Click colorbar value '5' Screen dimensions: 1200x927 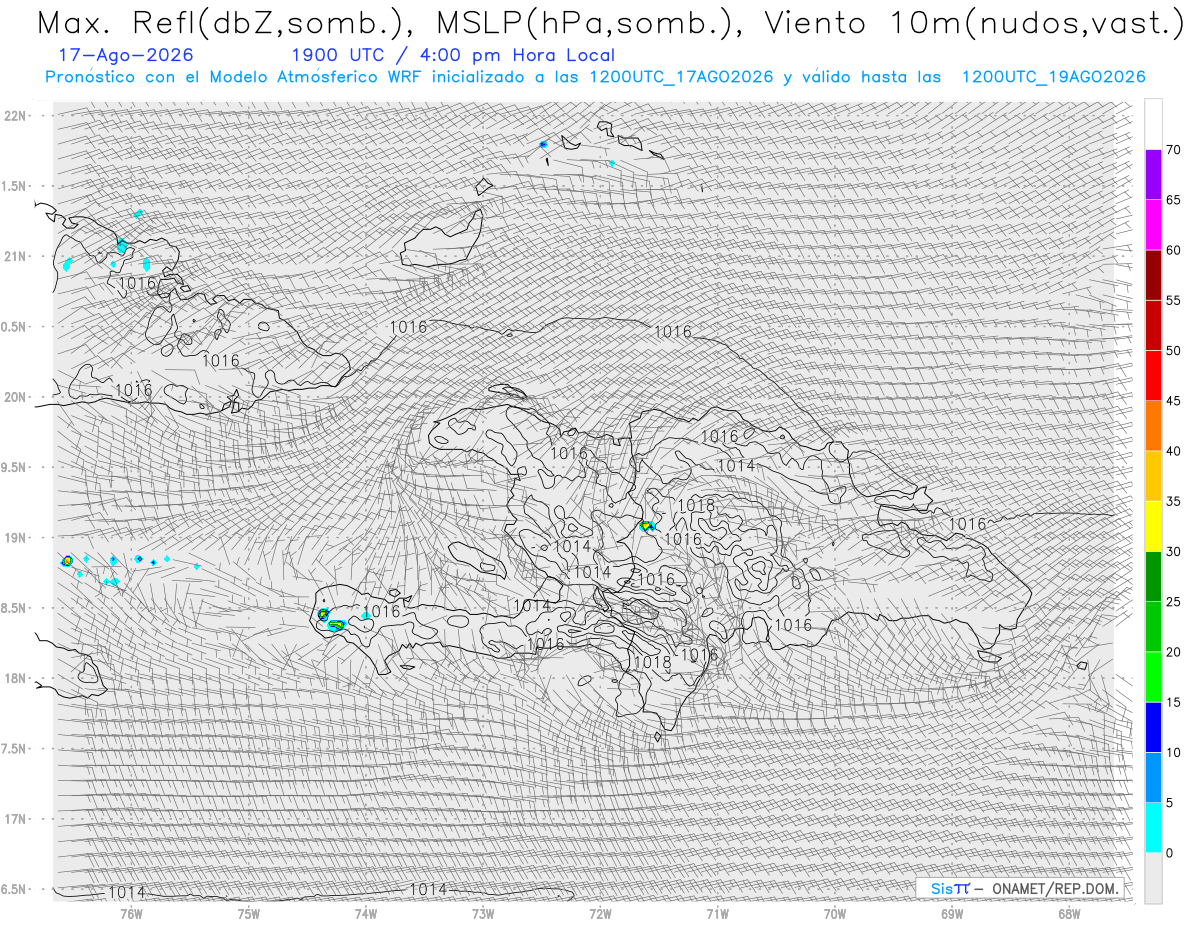point(1170,802)
